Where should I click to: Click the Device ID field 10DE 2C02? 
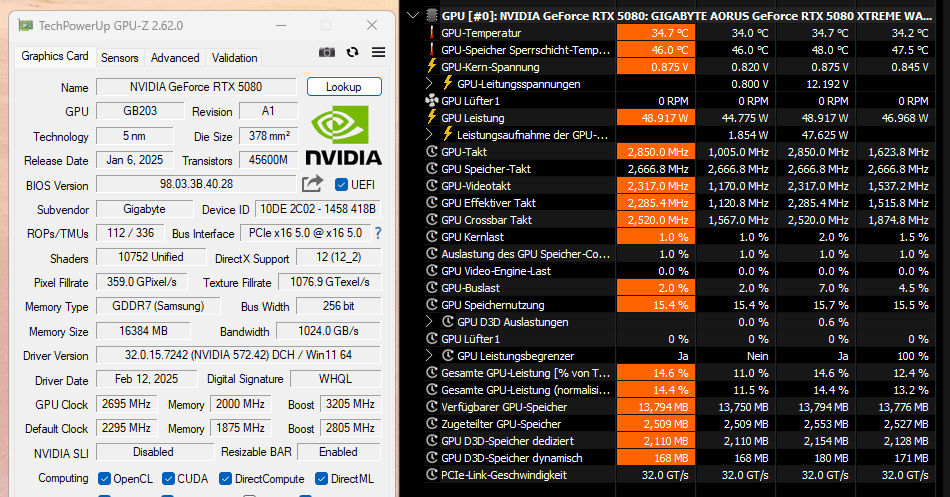click(x=317, y=209)
